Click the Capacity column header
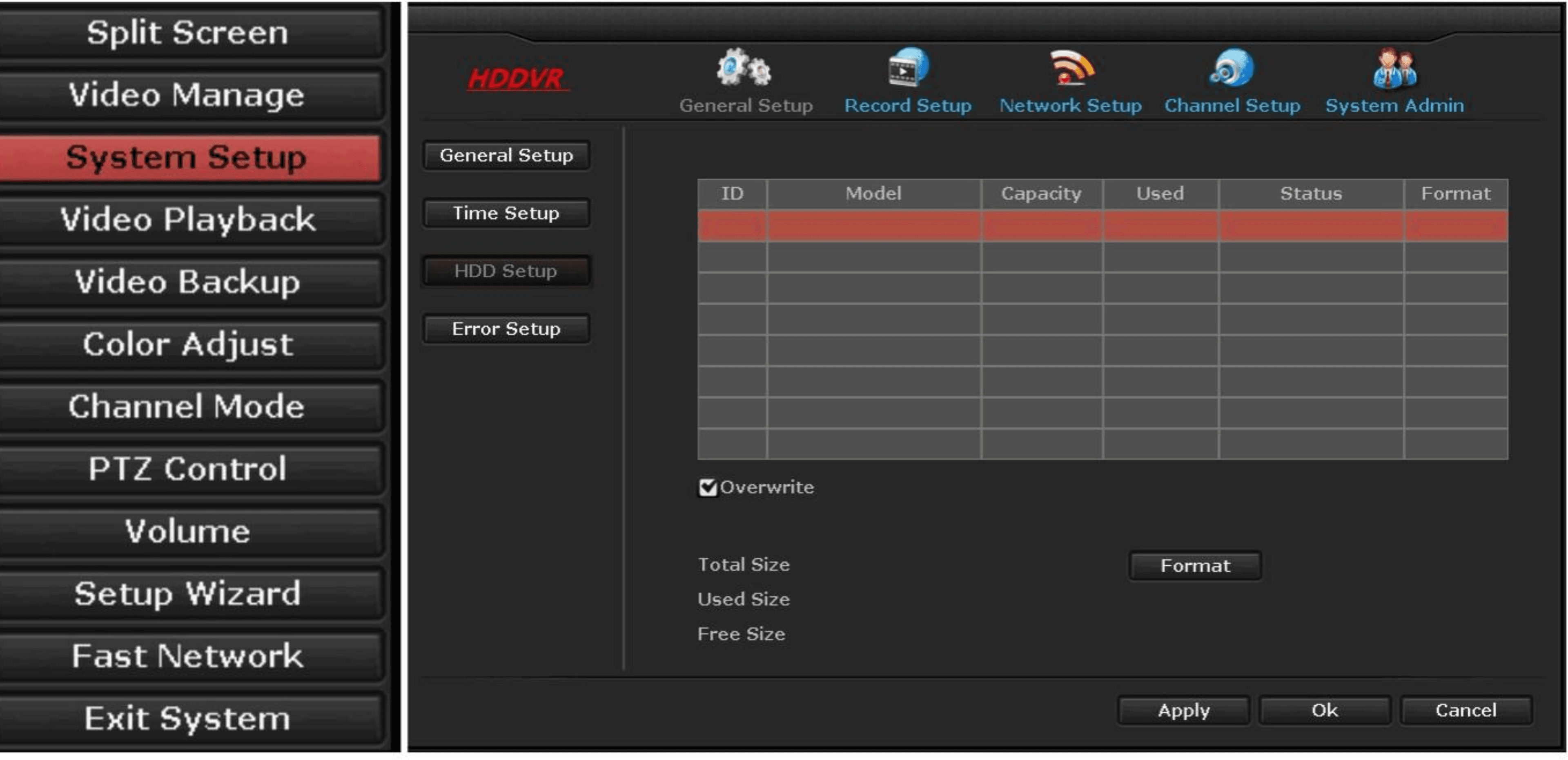Image resolution: width=1568 pixels, height=760 pixels. click(x=1042, y=194)
